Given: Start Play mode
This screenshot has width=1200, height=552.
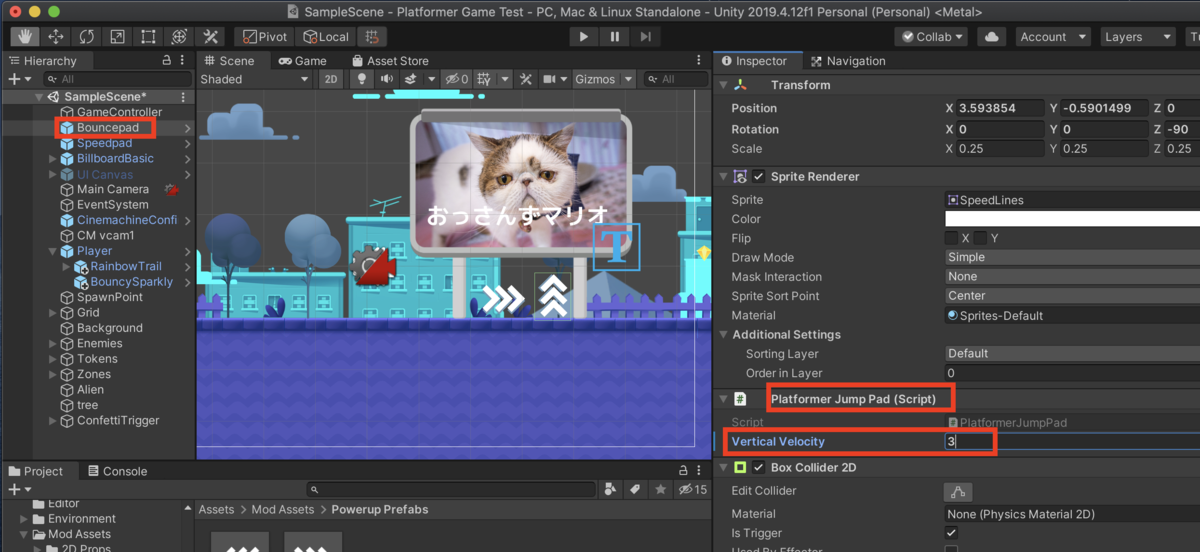Looking at the screenshot, I should (x=583, y=37).
